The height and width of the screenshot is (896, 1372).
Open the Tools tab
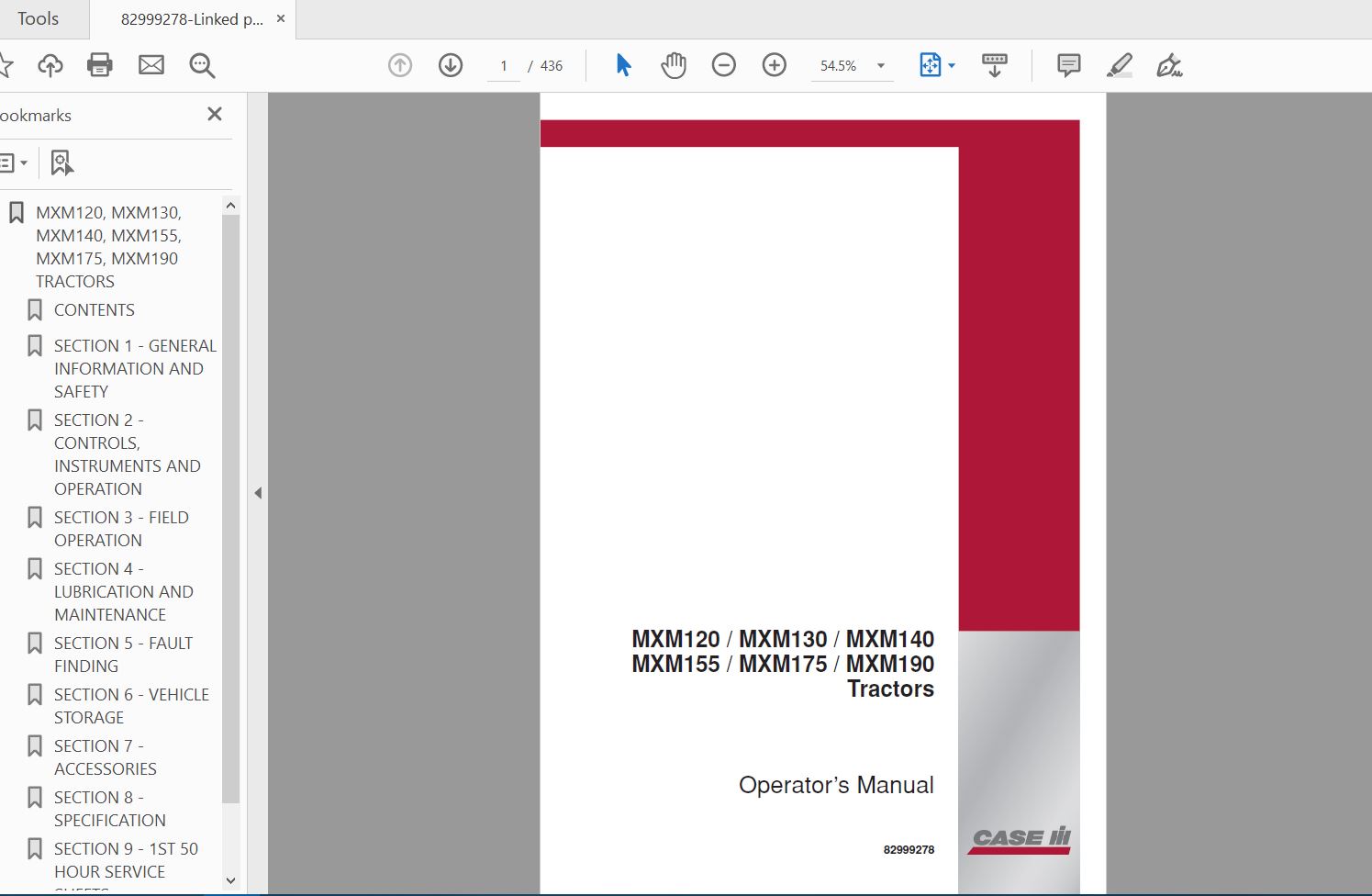coord(38,19)
